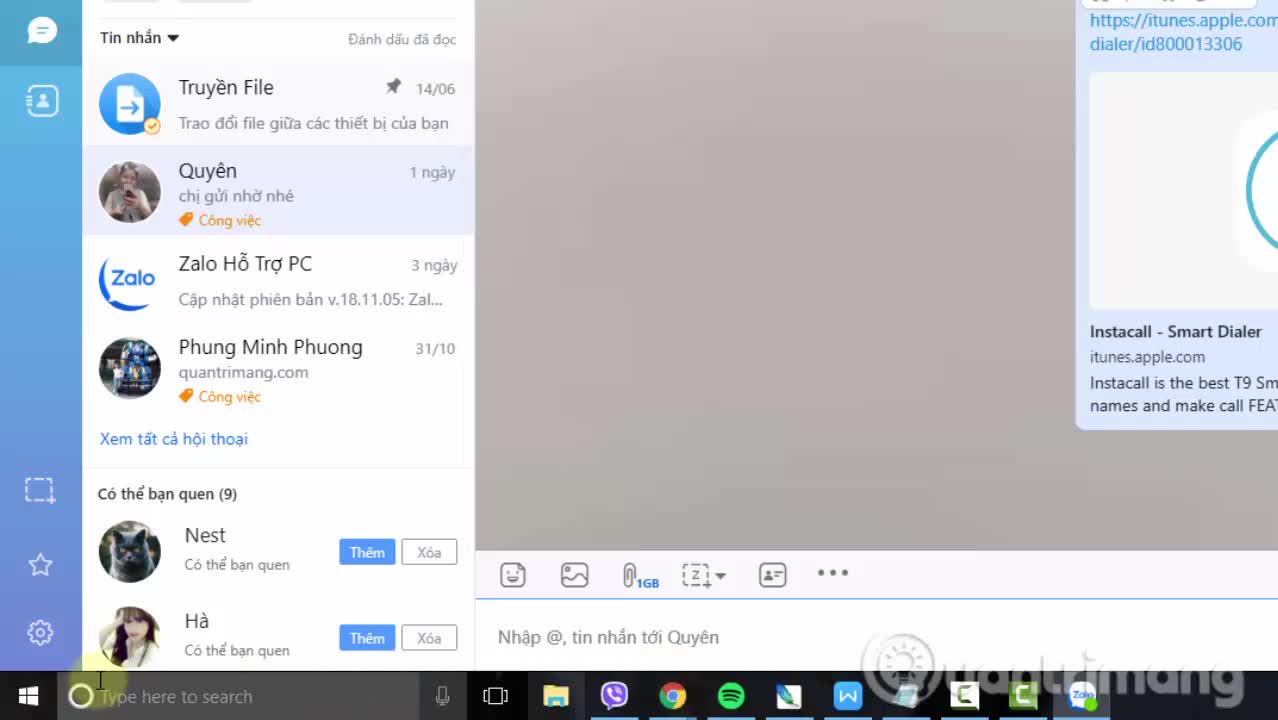Click Công việc tag under Quyên

220,220
